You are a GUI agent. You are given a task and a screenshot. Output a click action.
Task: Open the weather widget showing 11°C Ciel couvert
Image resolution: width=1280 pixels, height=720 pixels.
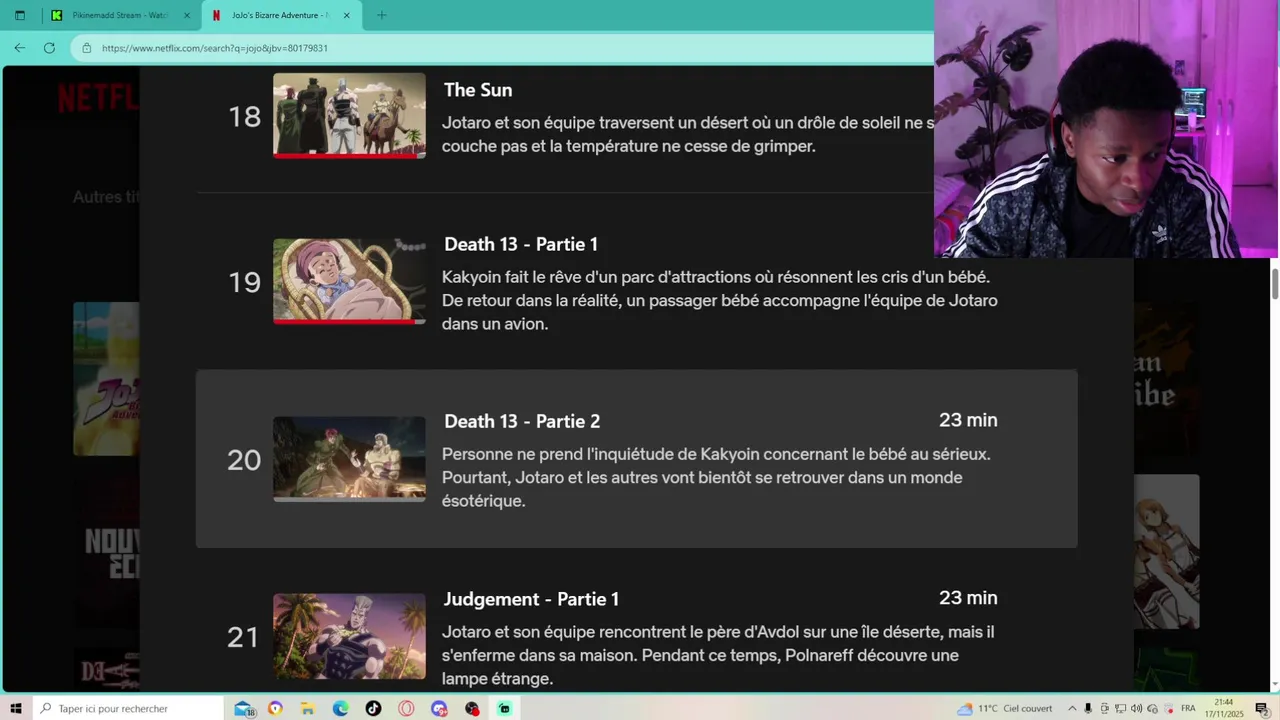[x=1005, y=708]
